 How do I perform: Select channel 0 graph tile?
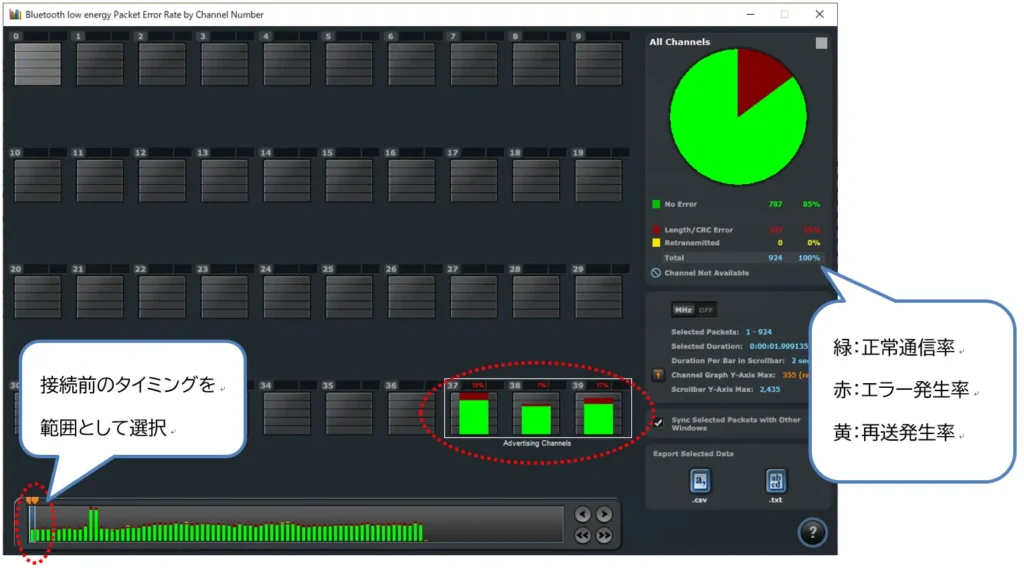(38, 64)
